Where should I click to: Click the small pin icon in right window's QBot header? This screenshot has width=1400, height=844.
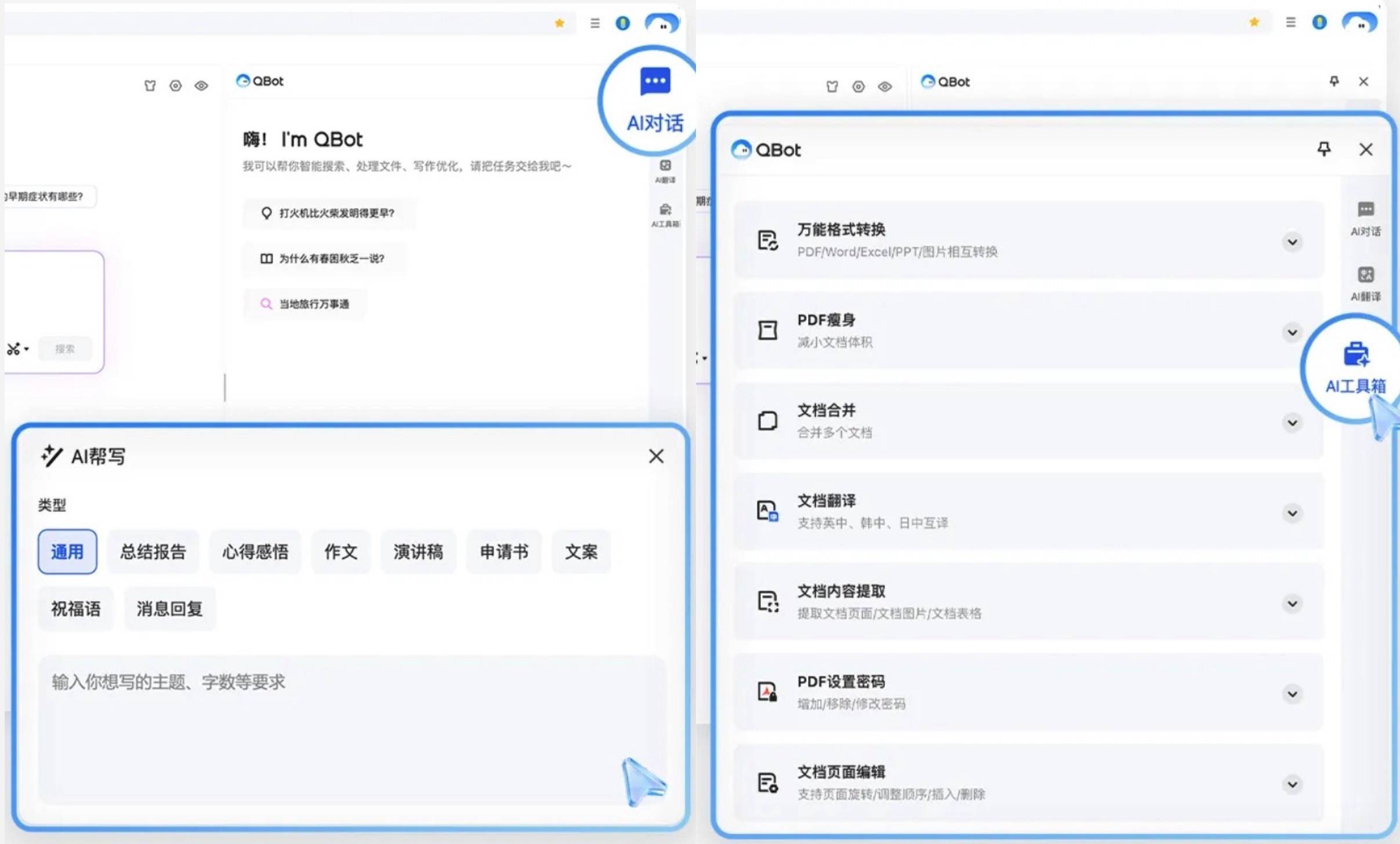tap(1334, 81)
